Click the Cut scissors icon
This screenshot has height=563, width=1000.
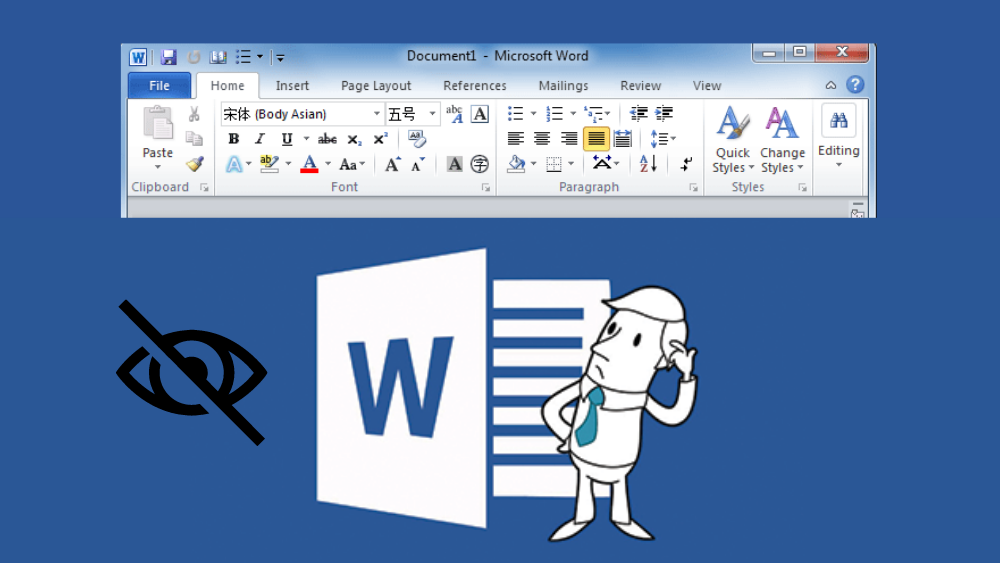[x=194, y=114]
